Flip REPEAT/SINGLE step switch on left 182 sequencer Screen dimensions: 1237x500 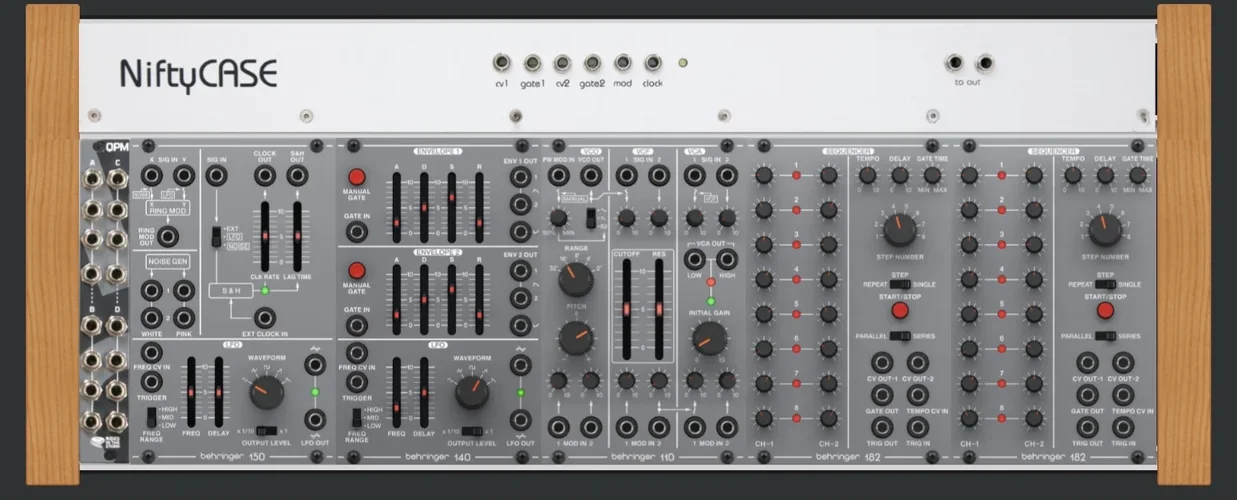899,285
